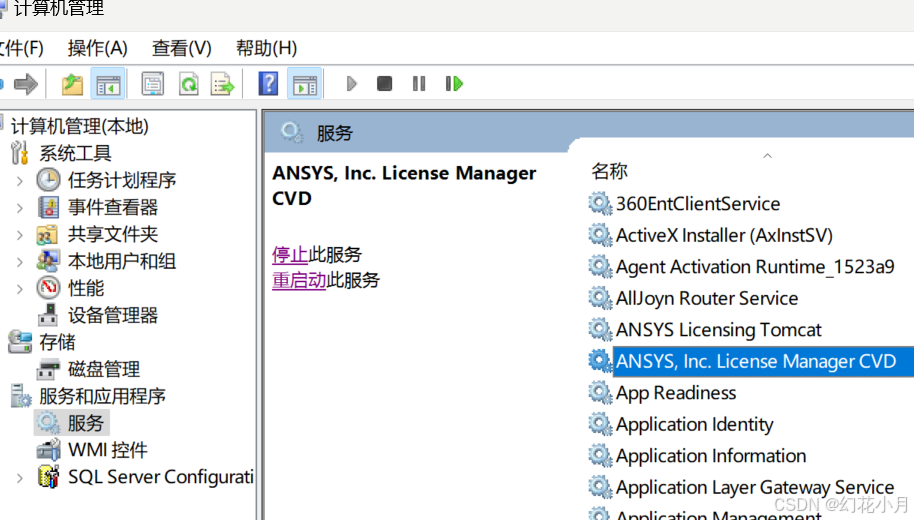Open the 操作(A) menu

coord(98,48)
